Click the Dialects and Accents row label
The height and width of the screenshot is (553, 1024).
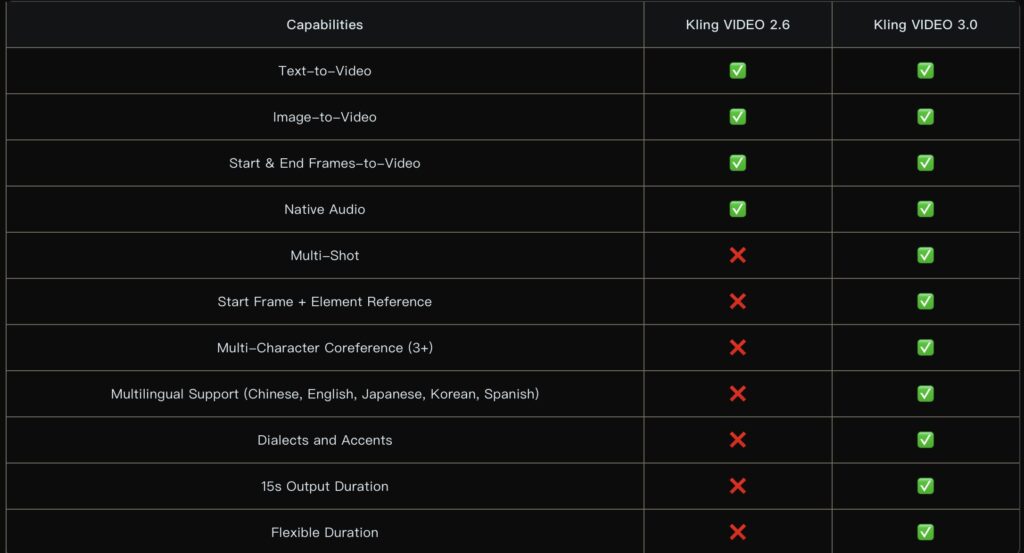pyautogui.click(x=325, y=440)
